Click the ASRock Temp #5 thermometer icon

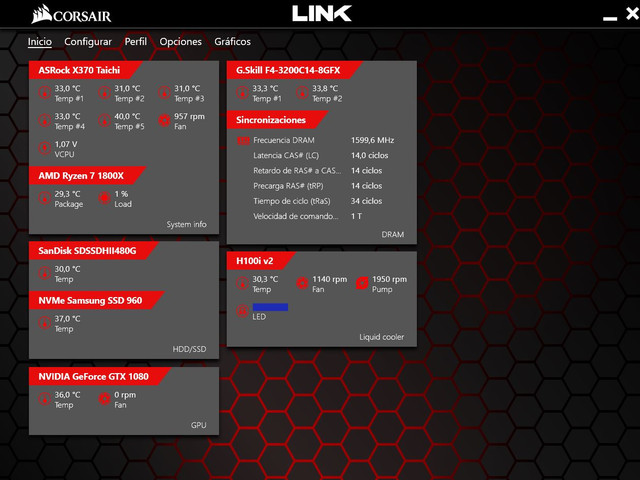104,120
